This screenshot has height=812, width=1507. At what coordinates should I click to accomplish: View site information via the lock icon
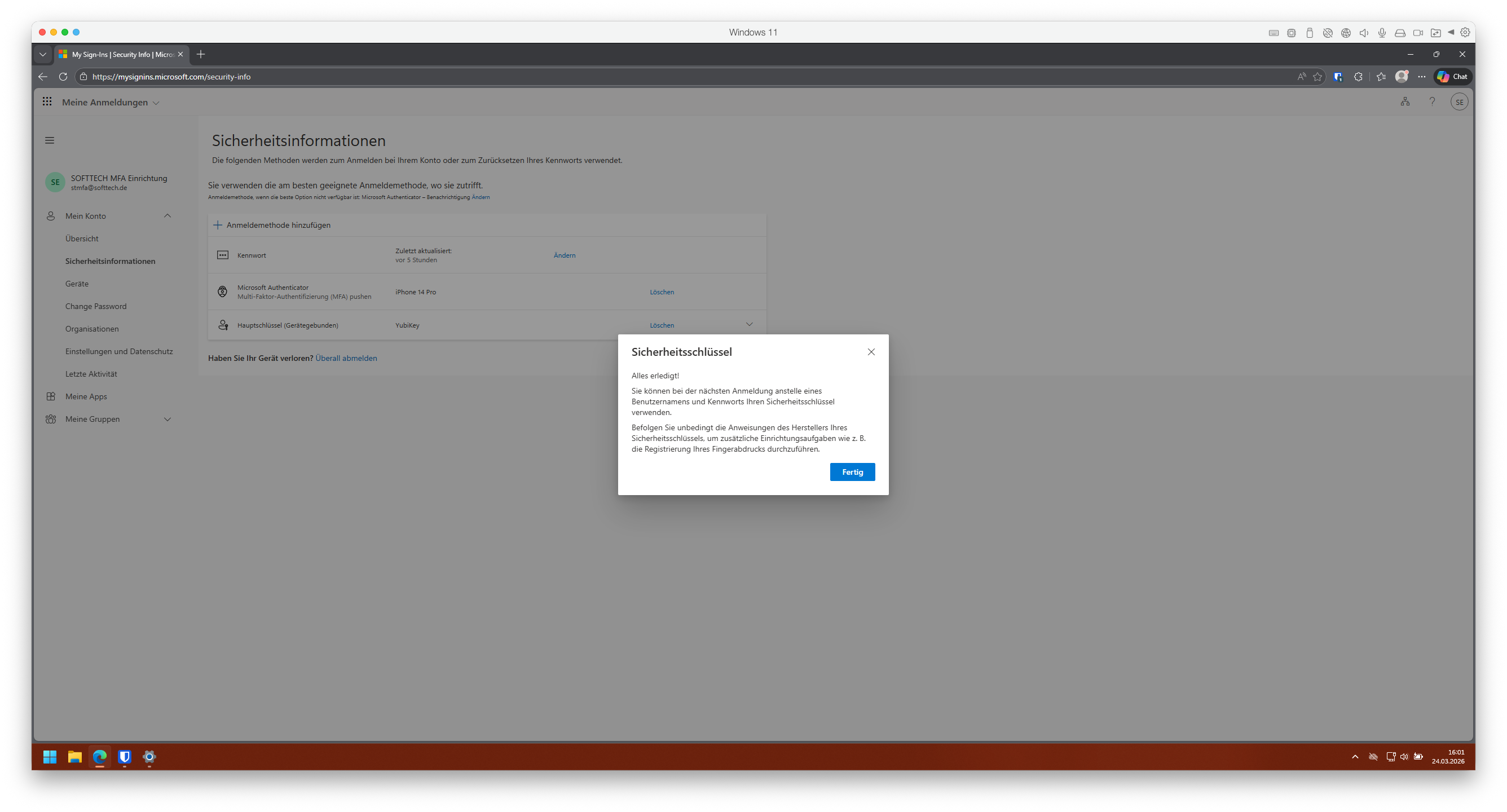click(83, 77)
